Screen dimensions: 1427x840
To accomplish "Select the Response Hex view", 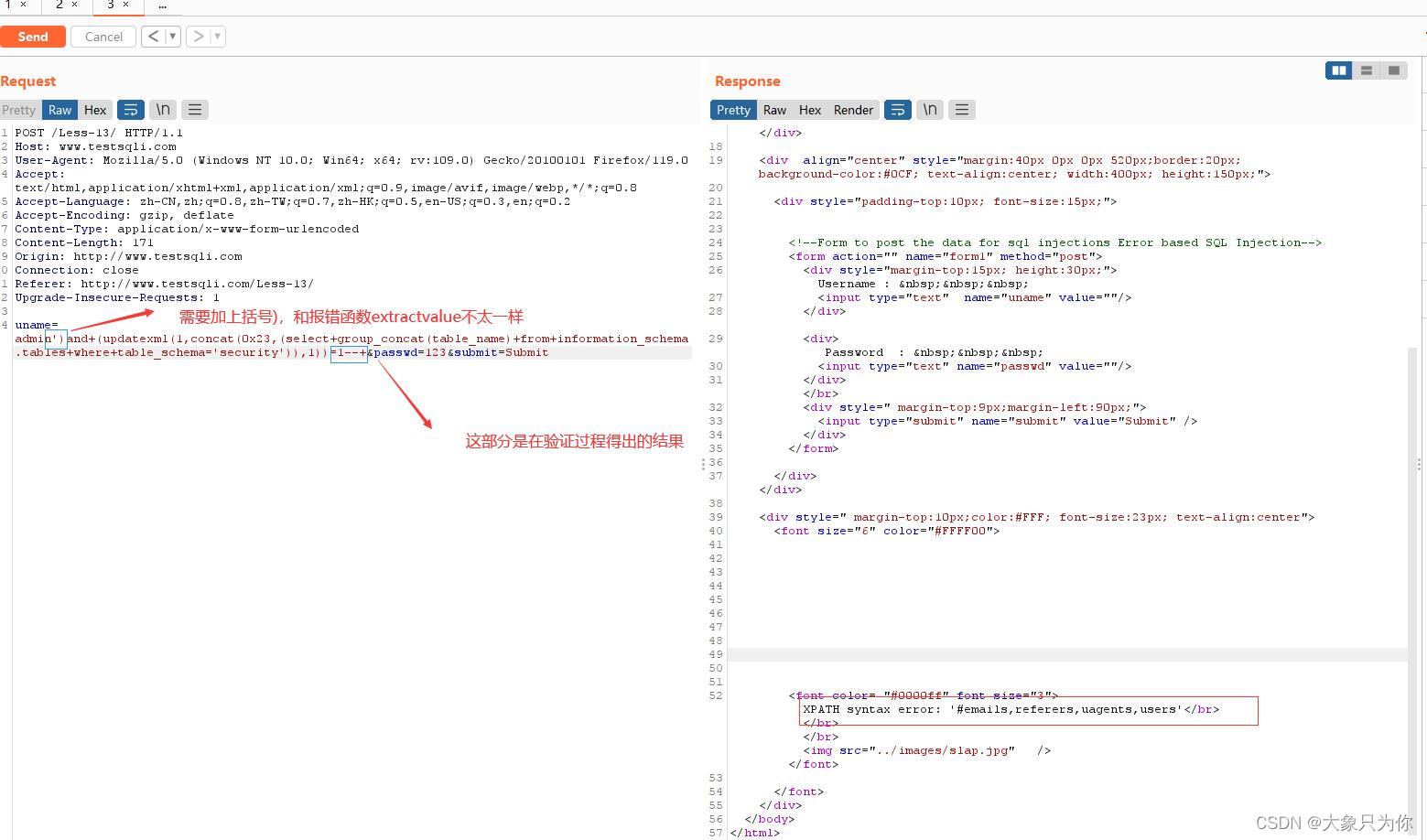I will click(x=810, y=110).
